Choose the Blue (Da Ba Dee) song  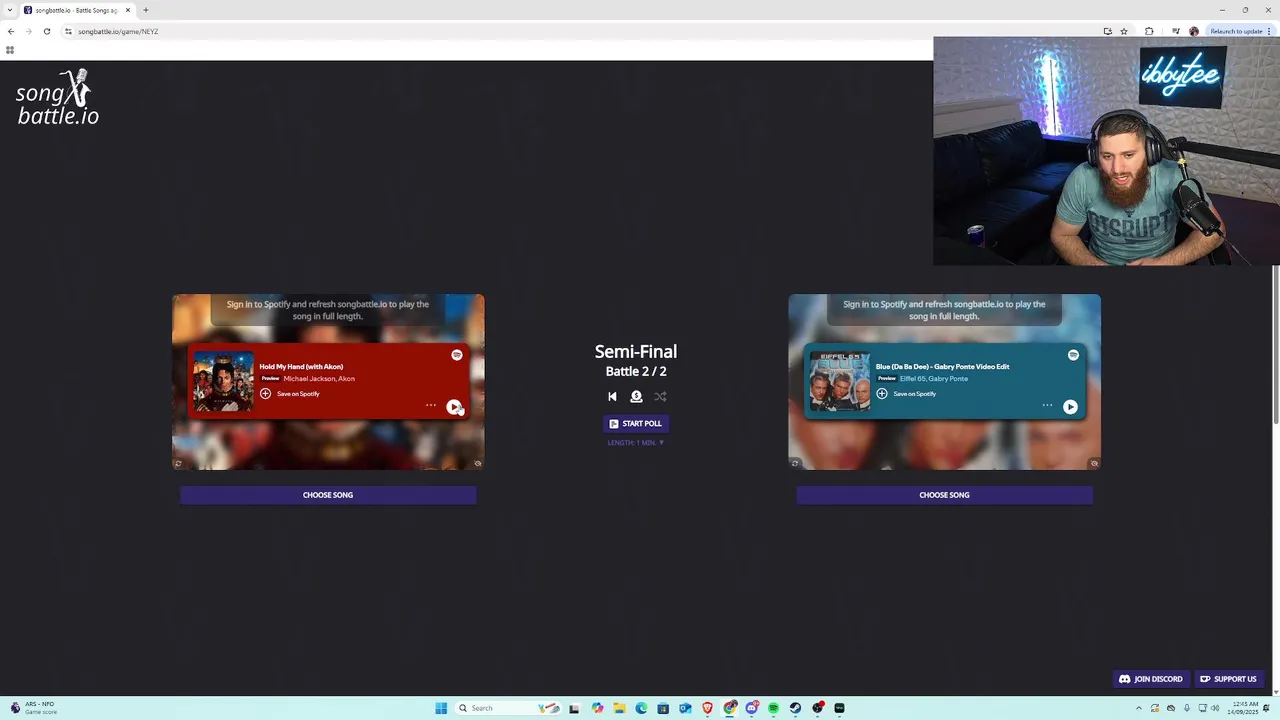pyautogui.click(x=944, y=495)
